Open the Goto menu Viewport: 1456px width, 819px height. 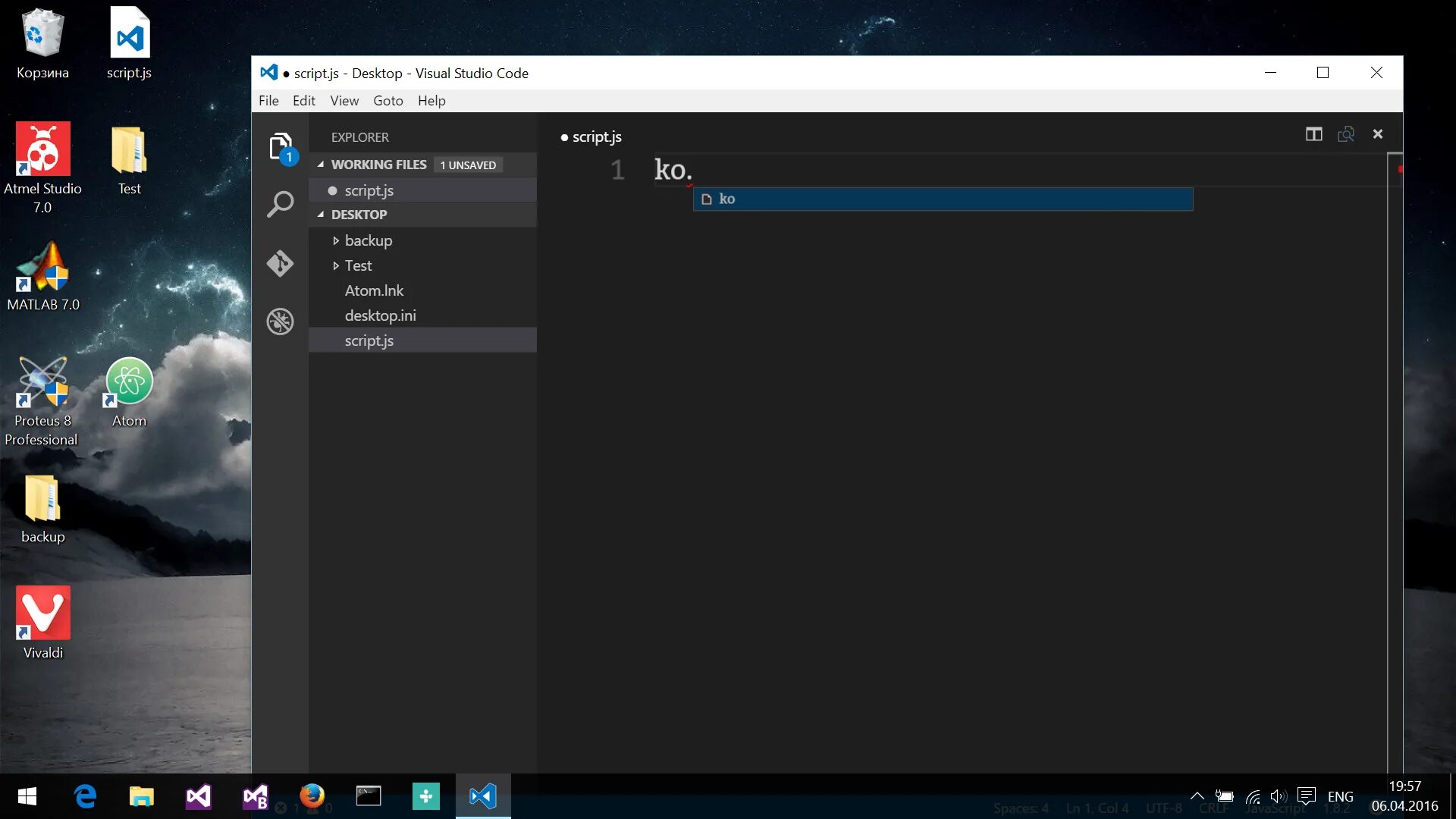click(388, 100)
